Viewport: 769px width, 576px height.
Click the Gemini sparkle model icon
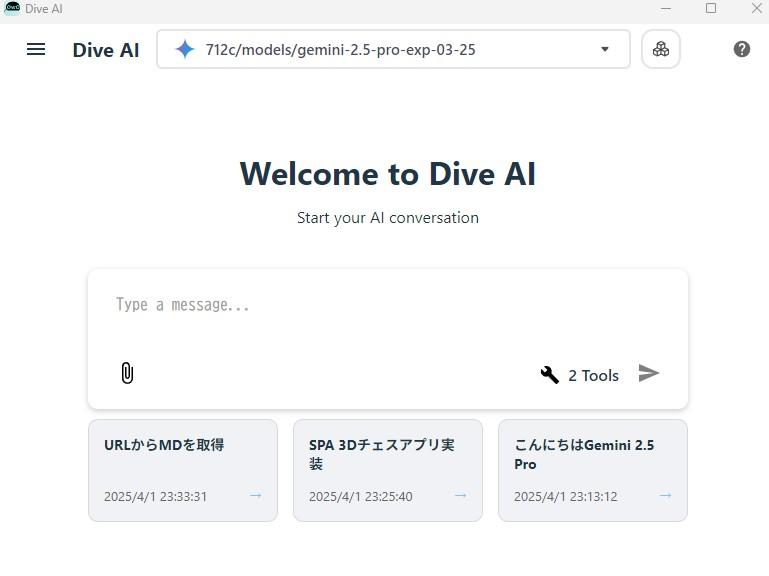(185, 49)
